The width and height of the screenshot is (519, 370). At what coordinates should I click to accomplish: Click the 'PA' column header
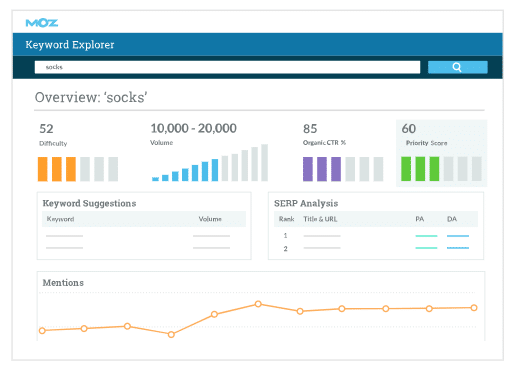tap(420, 219)
